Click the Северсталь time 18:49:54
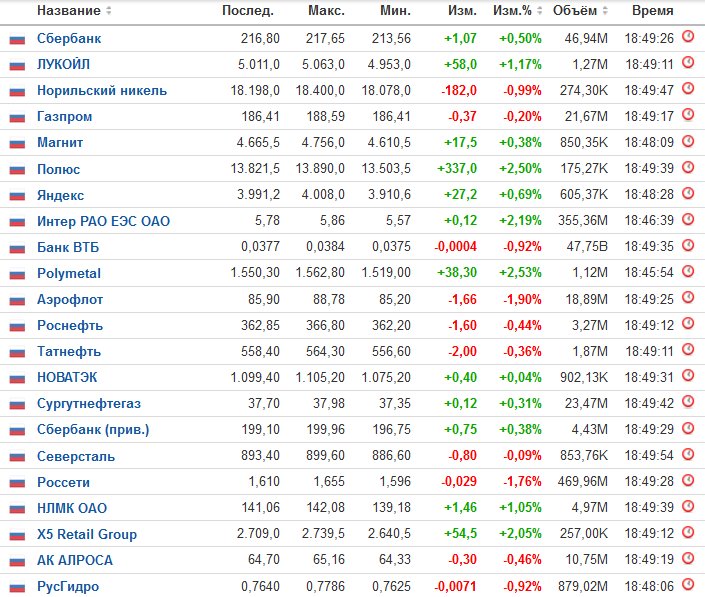 pyautogui.click(x=649, y=455)
